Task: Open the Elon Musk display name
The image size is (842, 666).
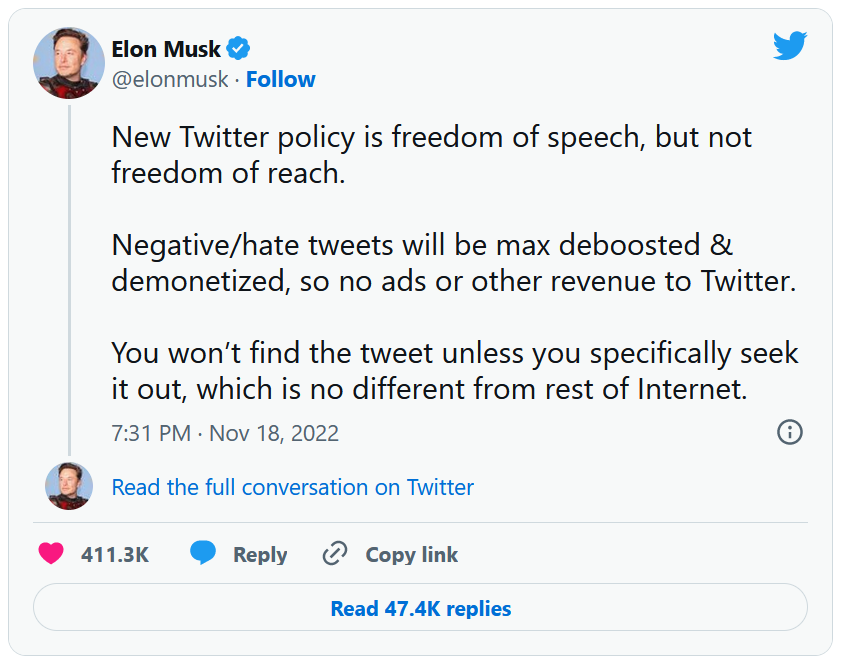Action: (x=166, y=48)
